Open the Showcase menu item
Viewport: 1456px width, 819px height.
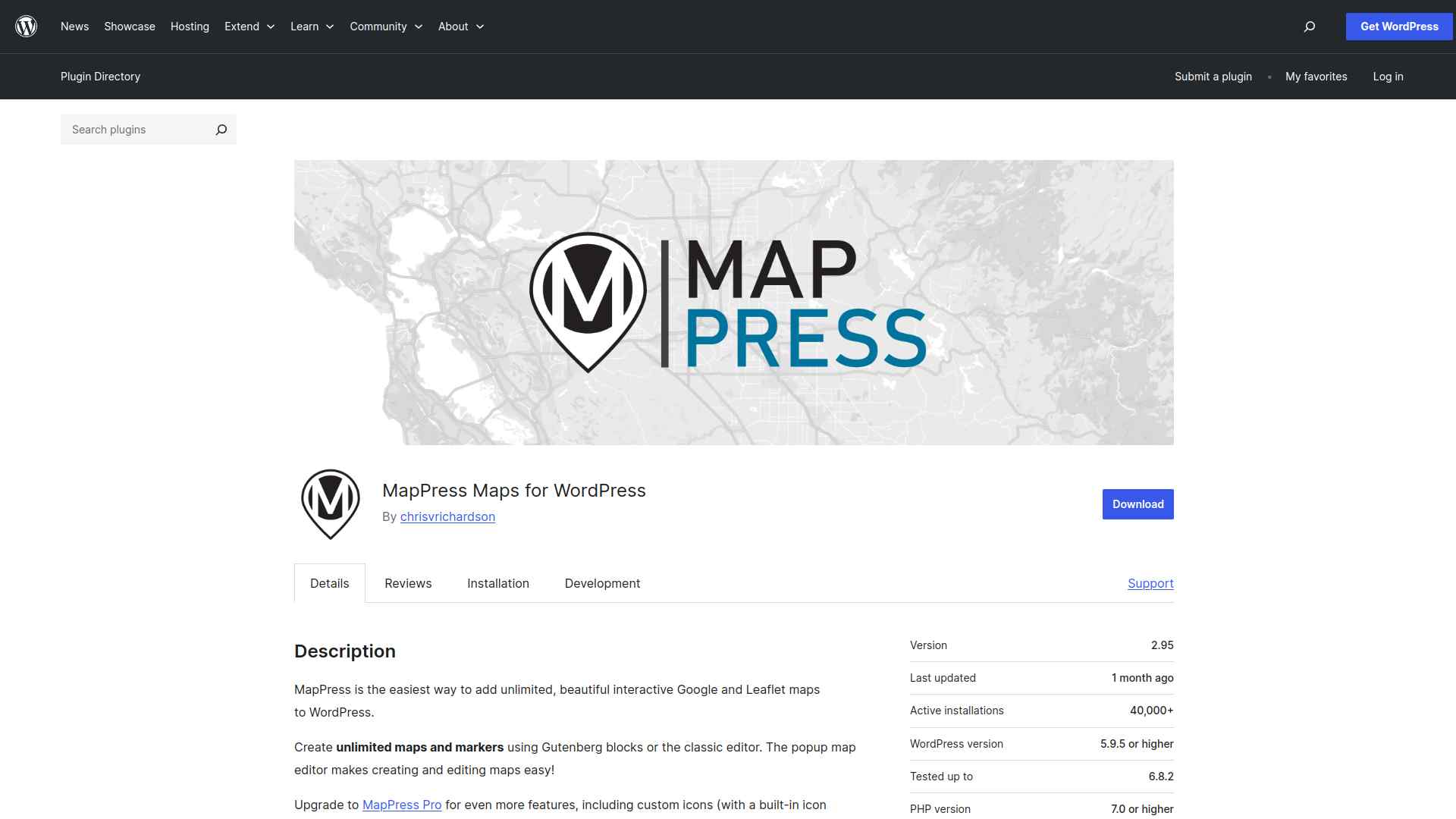[x=130, y=27]
